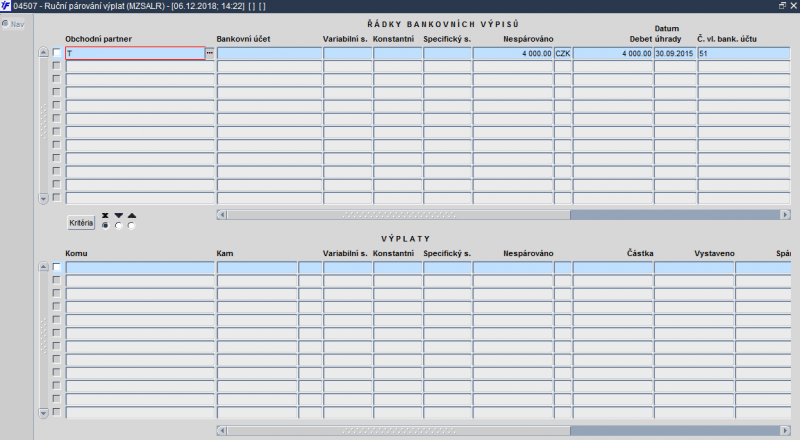The image size is (800, 440).
Task: Click right arrow of bank statements horizontal scrollbar
Action: [x=786, y=215]
